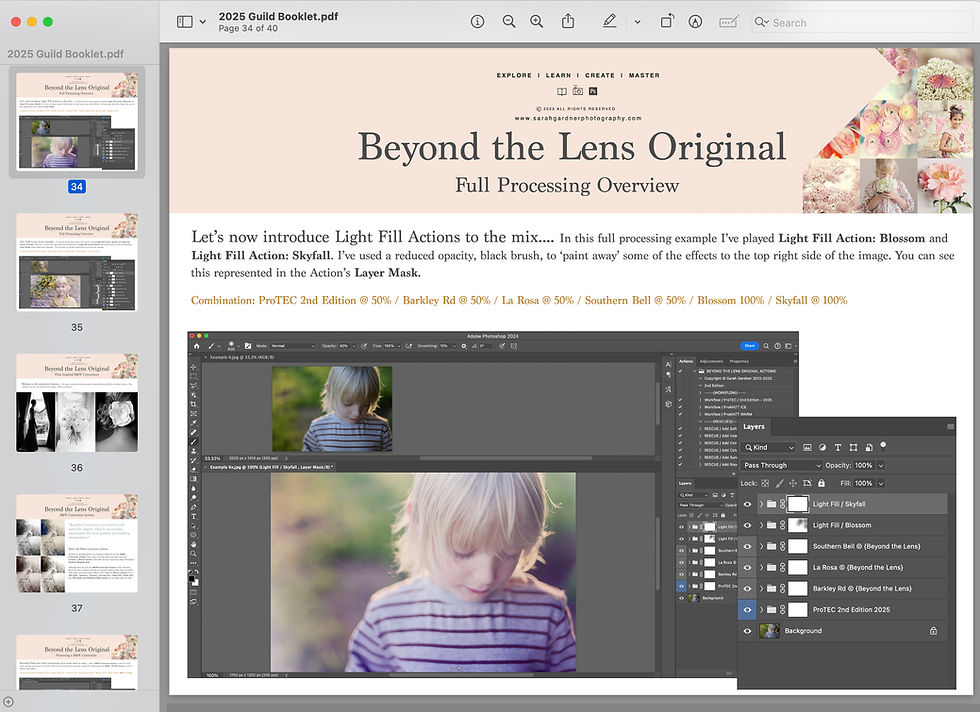This screenshot has height=712, width=980.
Task: Open the Kind filter dropdown in large Layers panel
Action: (769, 448)
